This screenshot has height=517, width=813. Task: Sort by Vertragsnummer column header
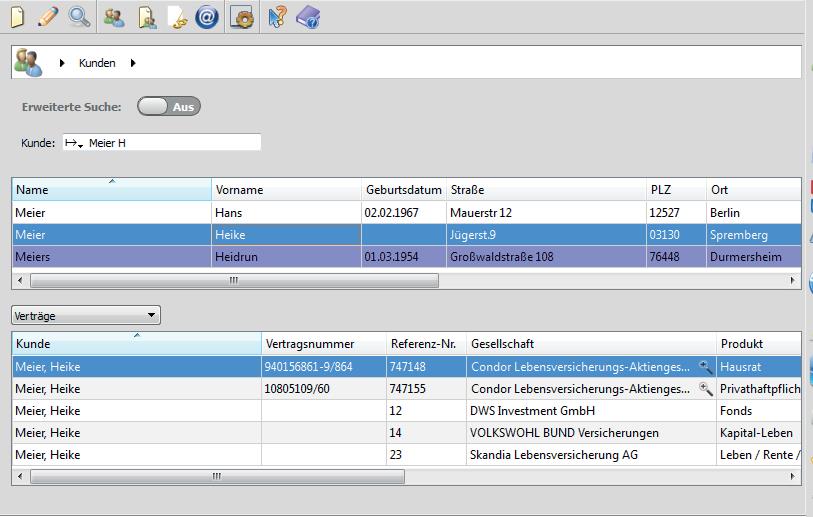[x=324, y=343]
